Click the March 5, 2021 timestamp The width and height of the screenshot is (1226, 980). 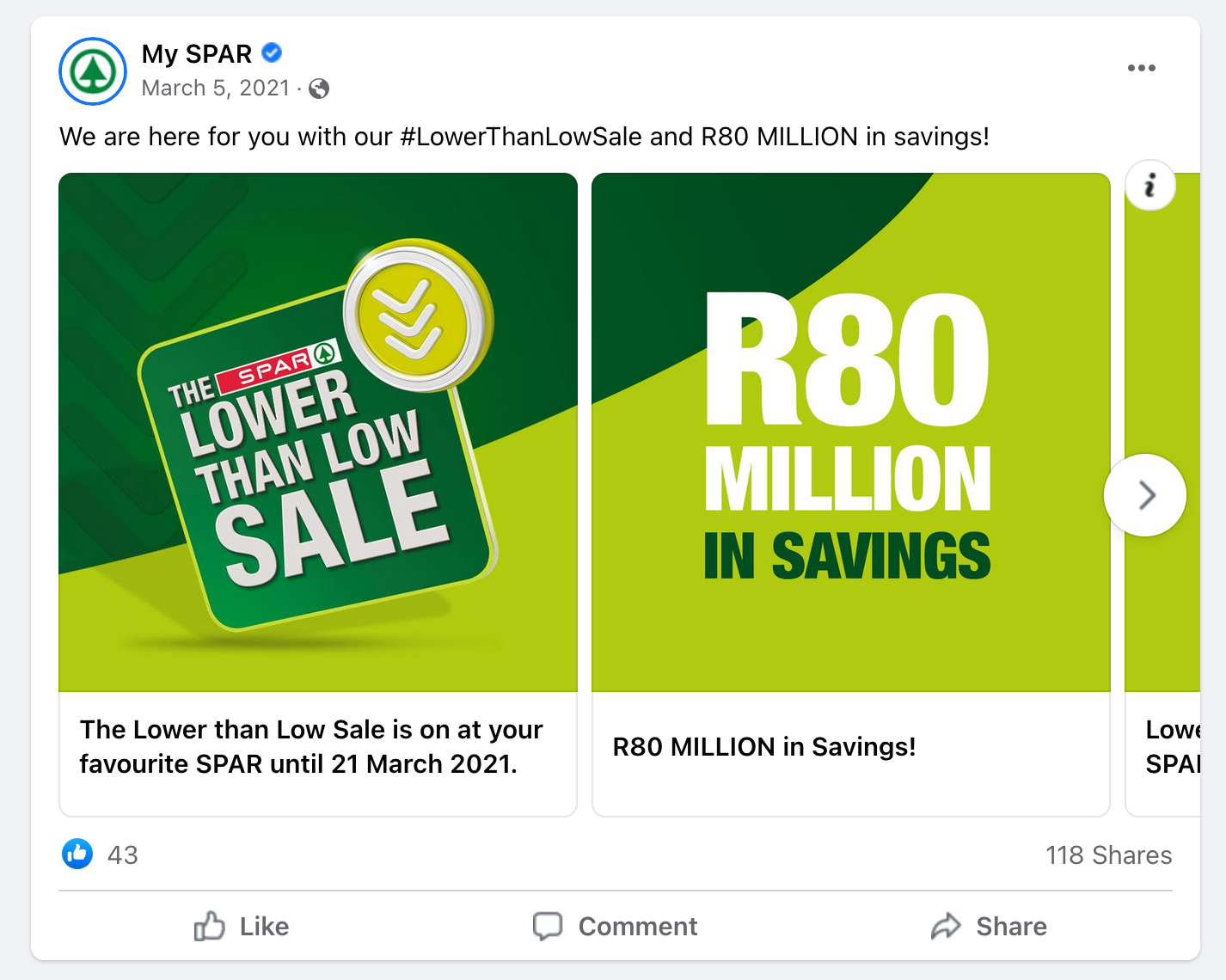[x=215, y=89]
